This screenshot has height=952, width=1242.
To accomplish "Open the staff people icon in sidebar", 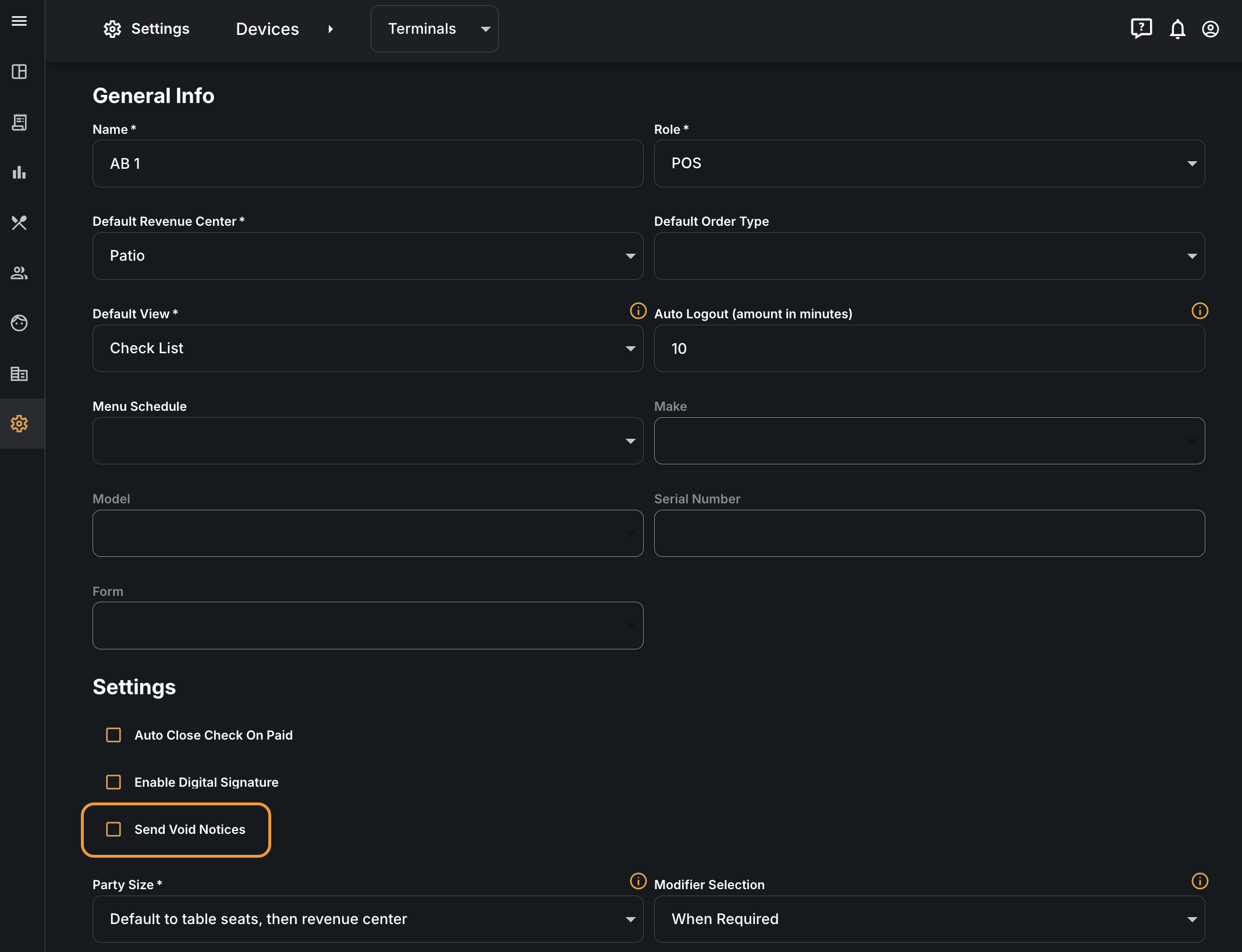I will (x=19, y=272).
